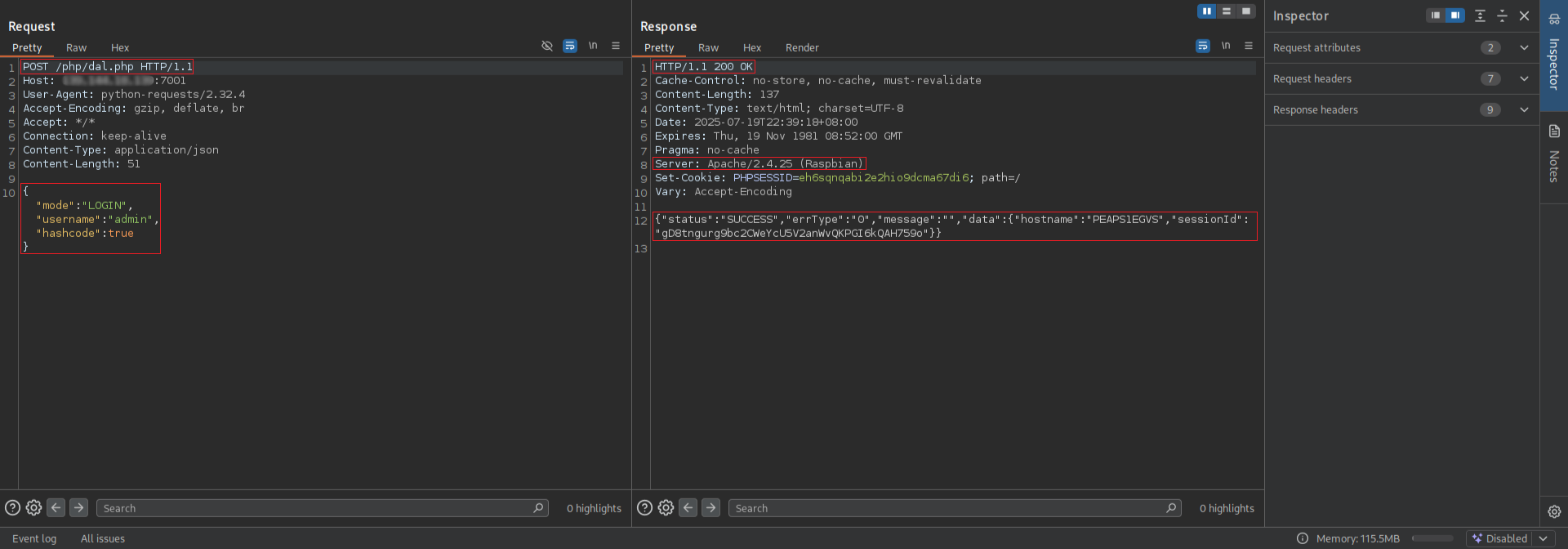Image resolution: width=1568 pixels, height=549 pixels.
Task: Select combined tabbed layout icon
Action: (1246, 11)
